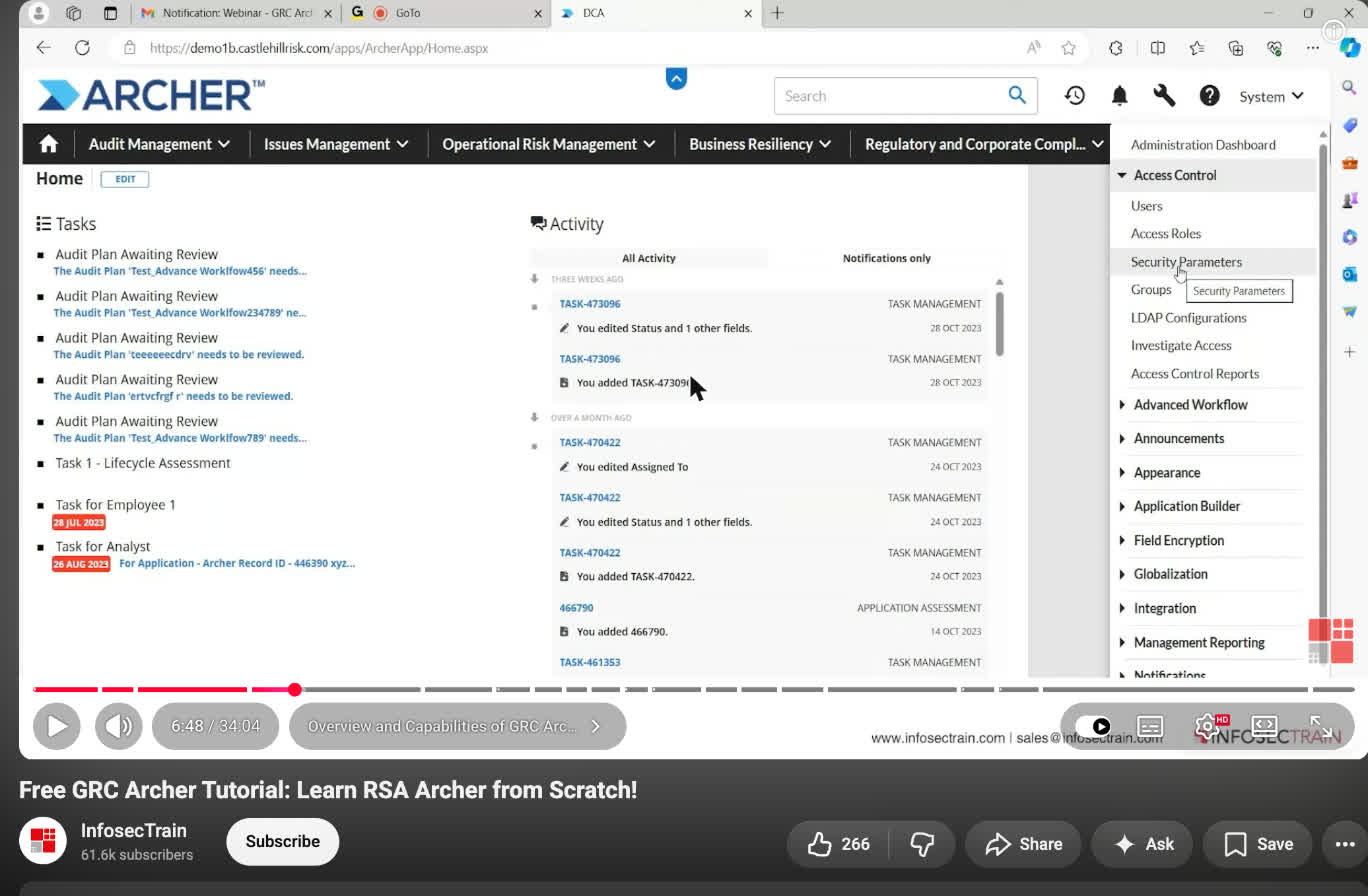Open LDAP Configurations menu item
This screenshot has height=896, width=1368.
(x=1188, y=318)
